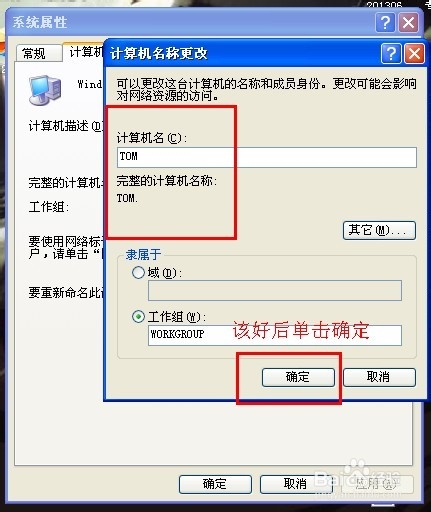The image size is (431, 512).
Task: Click the disabled 域 text field
Action: coord(275,290)
